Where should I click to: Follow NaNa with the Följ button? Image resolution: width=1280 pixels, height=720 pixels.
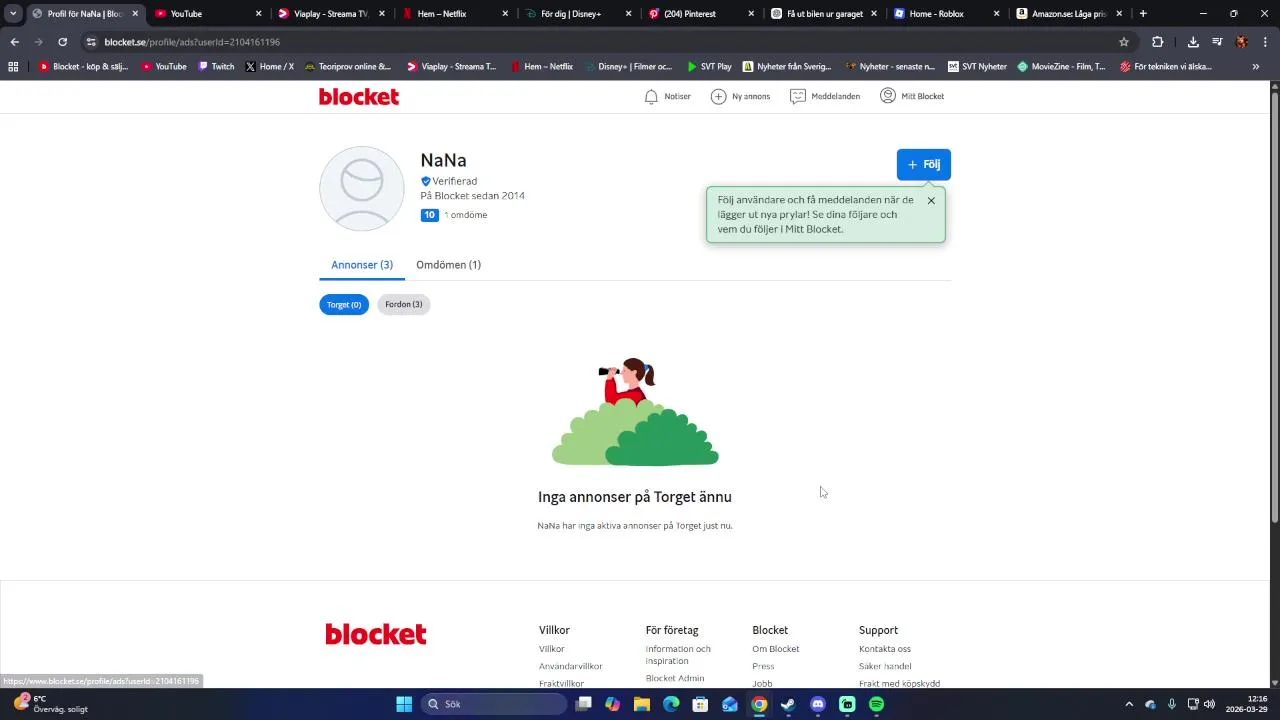click(x=924, y=164)
